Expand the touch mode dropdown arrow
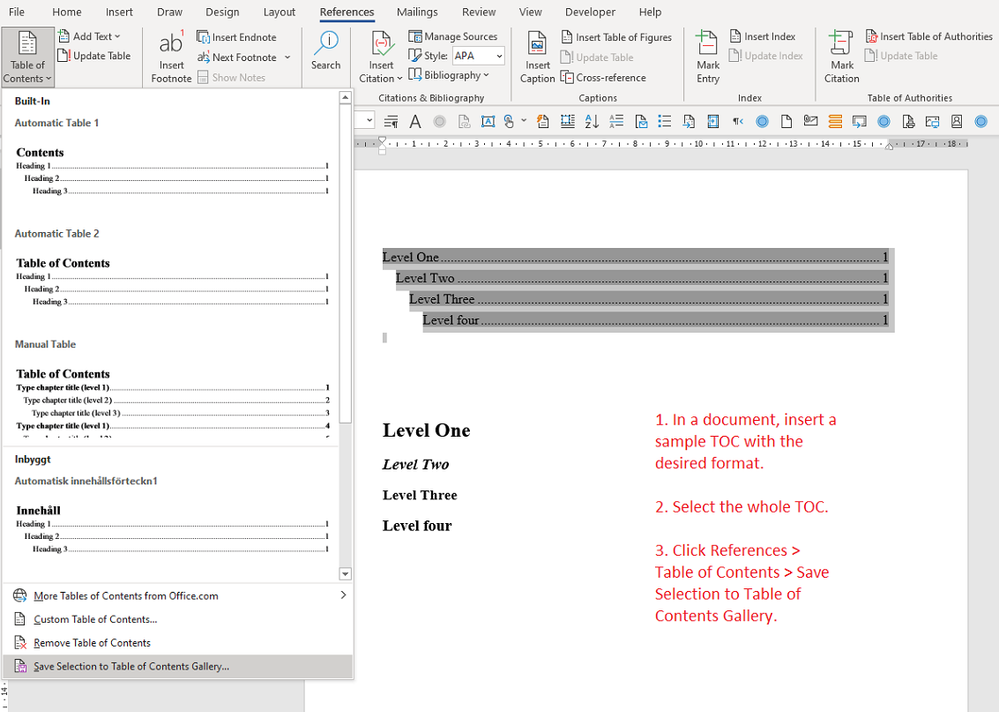 click(x=524, y=120)
